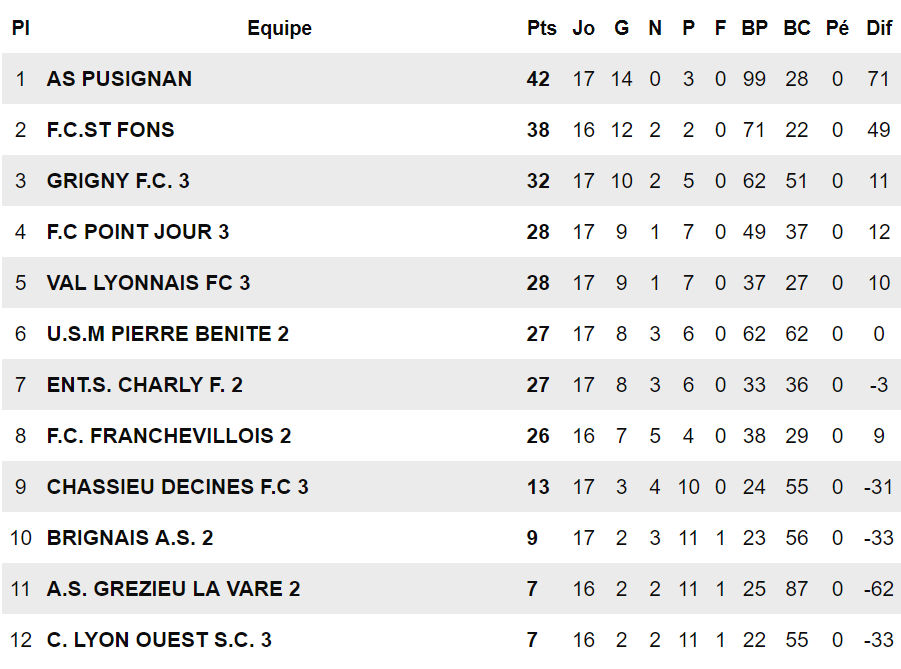Click the AS PUSIGNAN team name
Image resolution: width=901 pixels, height=669 pixels.
pyautogui.click(x=119, y=79)
